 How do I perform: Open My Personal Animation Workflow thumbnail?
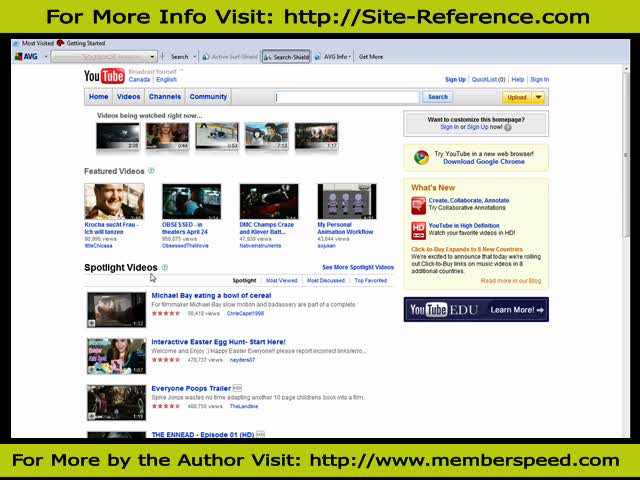point(347,201)
